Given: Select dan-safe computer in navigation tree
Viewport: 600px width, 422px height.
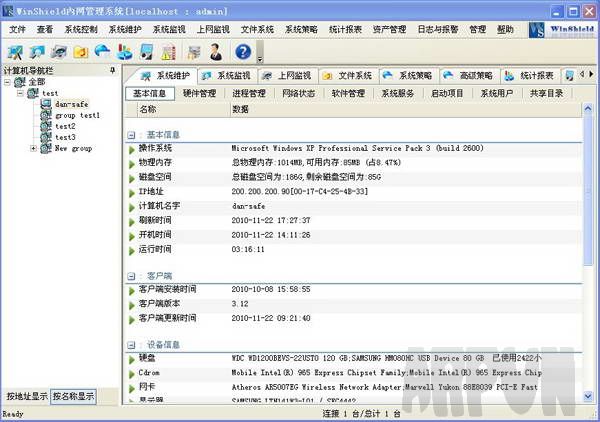Looking at the screenshot, I should [x=71, y=103].
